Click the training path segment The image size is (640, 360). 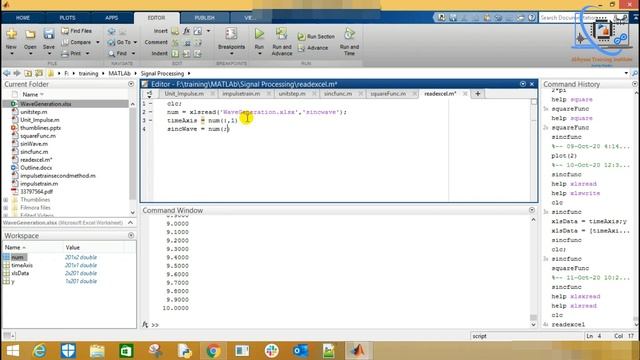pyautogui.click(x=88, y=73)
